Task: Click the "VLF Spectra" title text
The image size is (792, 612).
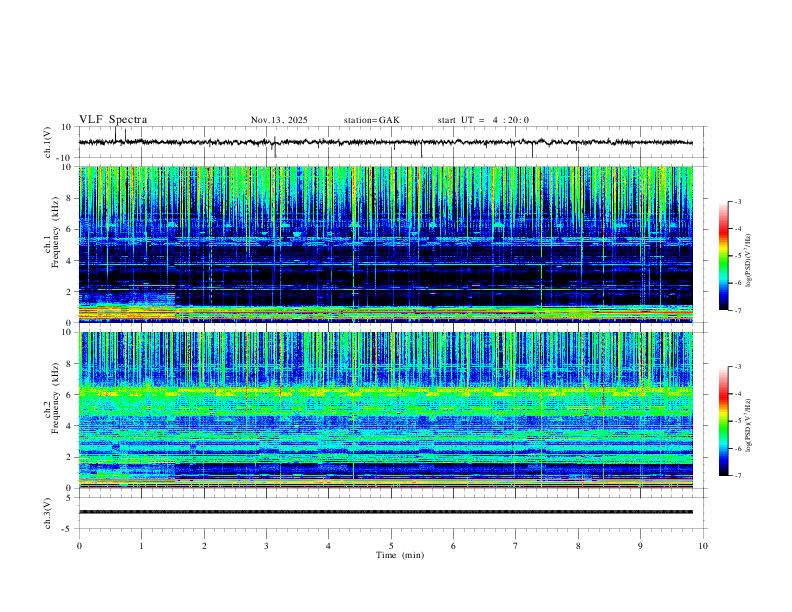Action: (113, 120)
